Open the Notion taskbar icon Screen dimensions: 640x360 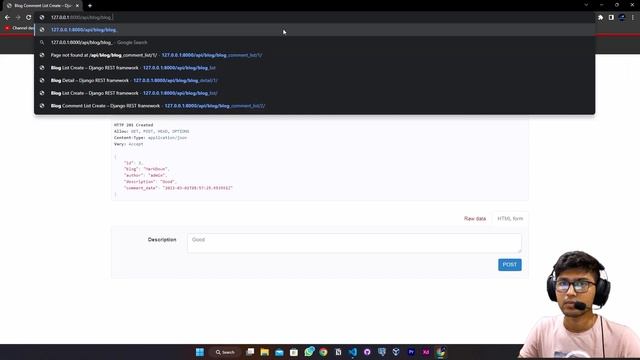[338, 352]
